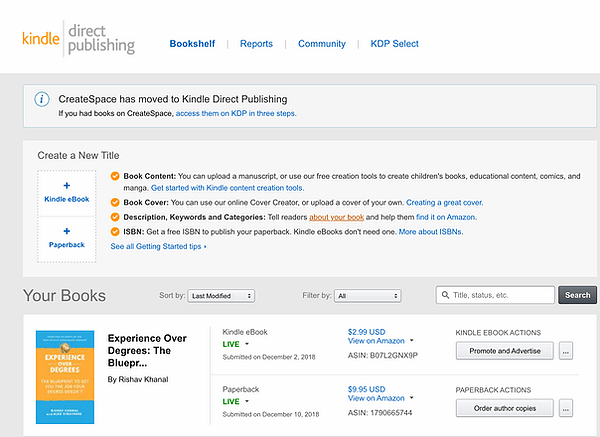The height and width of the screenshot is (437, 600).
Task: Open ellipsis menu beside Promote and Advertise
Action: tap(566, 351)
